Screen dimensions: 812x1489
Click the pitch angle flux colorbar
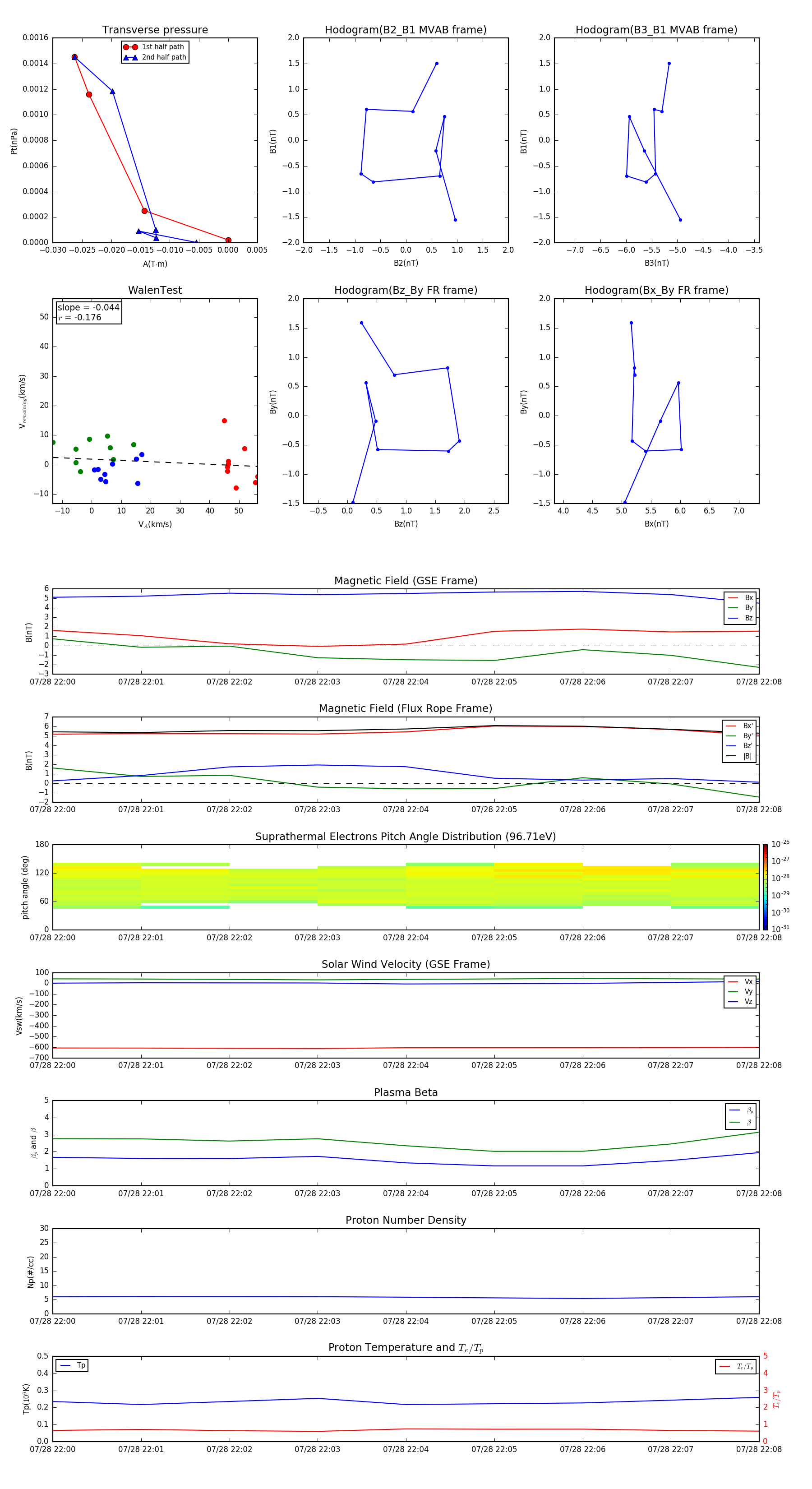765,887
